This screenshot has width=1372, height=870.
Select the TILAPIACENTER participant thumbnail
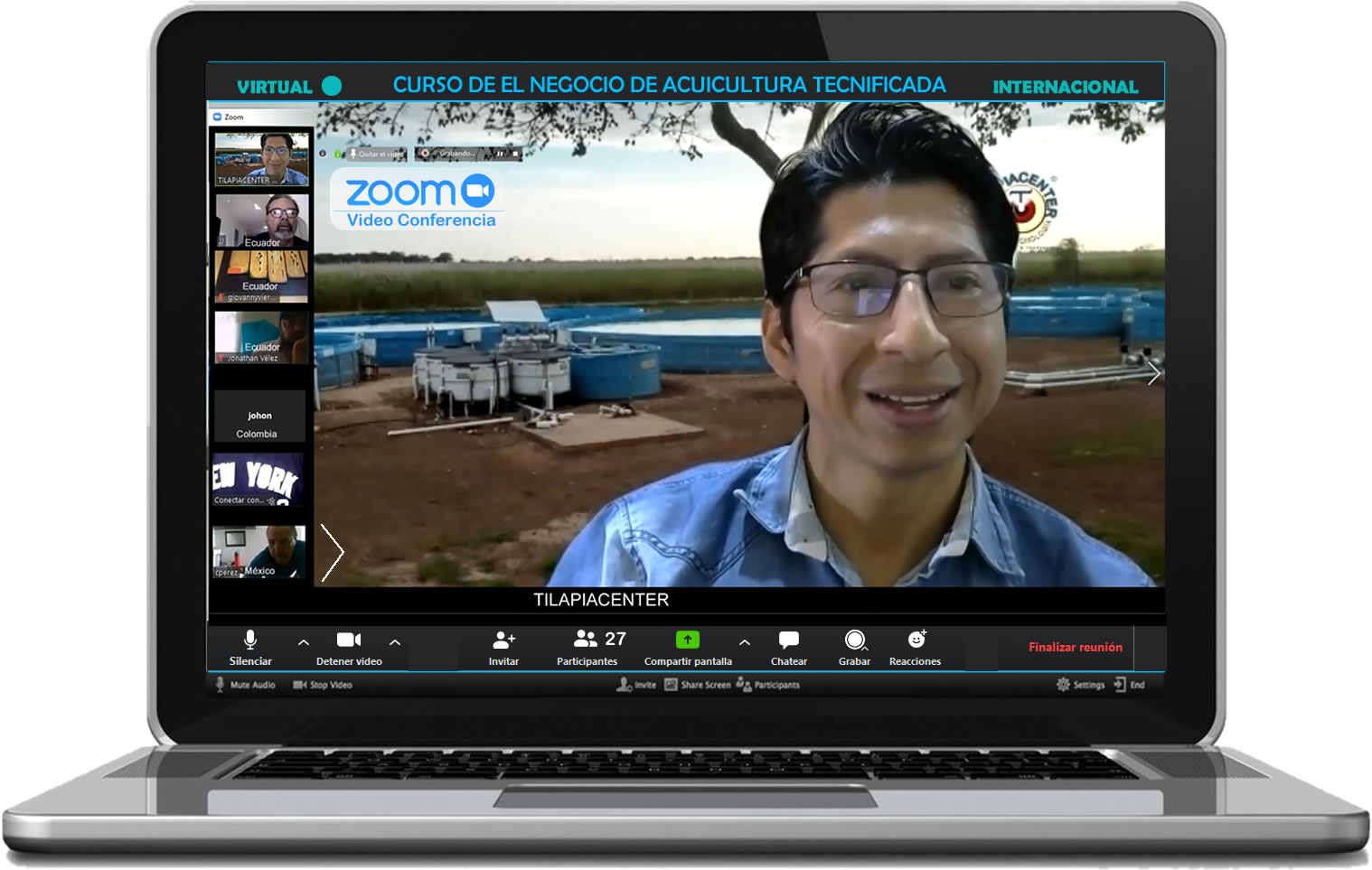[x=261, y=159]
